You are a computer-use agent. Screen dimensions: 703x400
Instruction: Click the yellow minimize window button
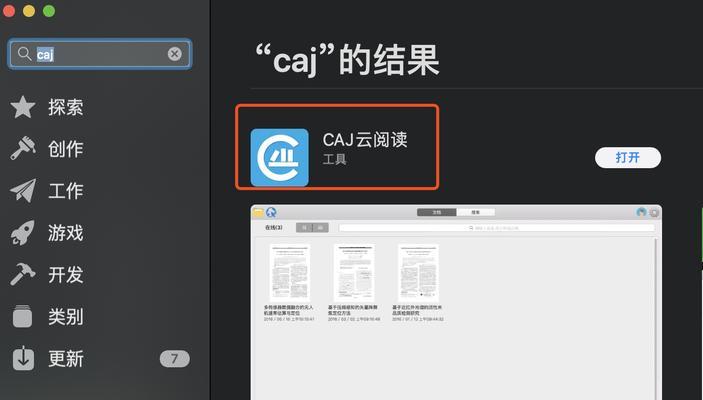(x=29, y=11)
